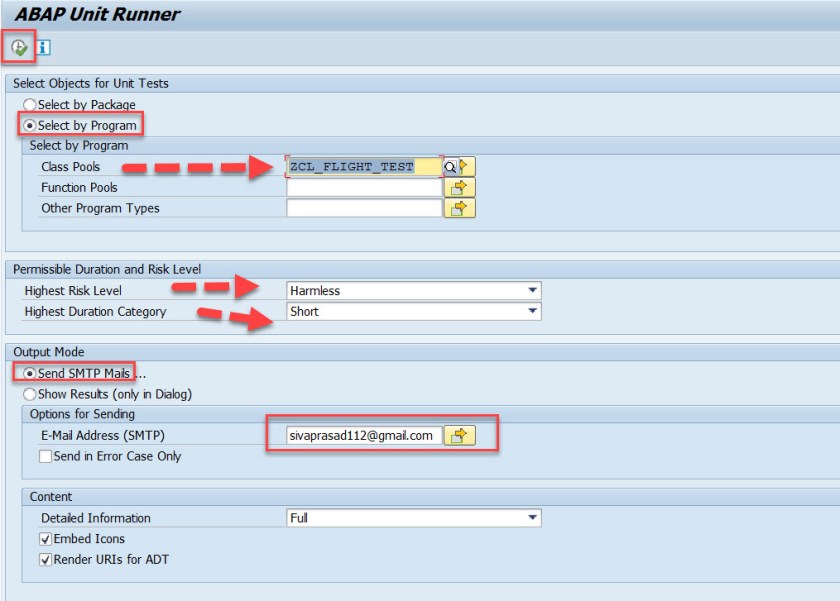Image resolution: width=840 pixels, height=601 pixels.
Task: Click the Function Pools label
Action: pyautogui.click(x=79, y=187)
